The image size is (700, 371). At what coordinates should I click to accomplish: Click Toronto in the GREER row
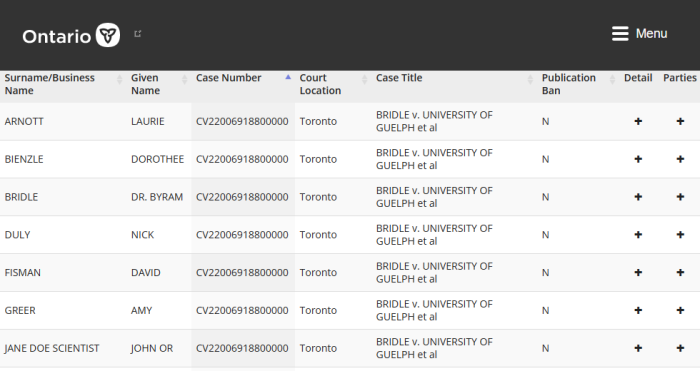(318, 310)
